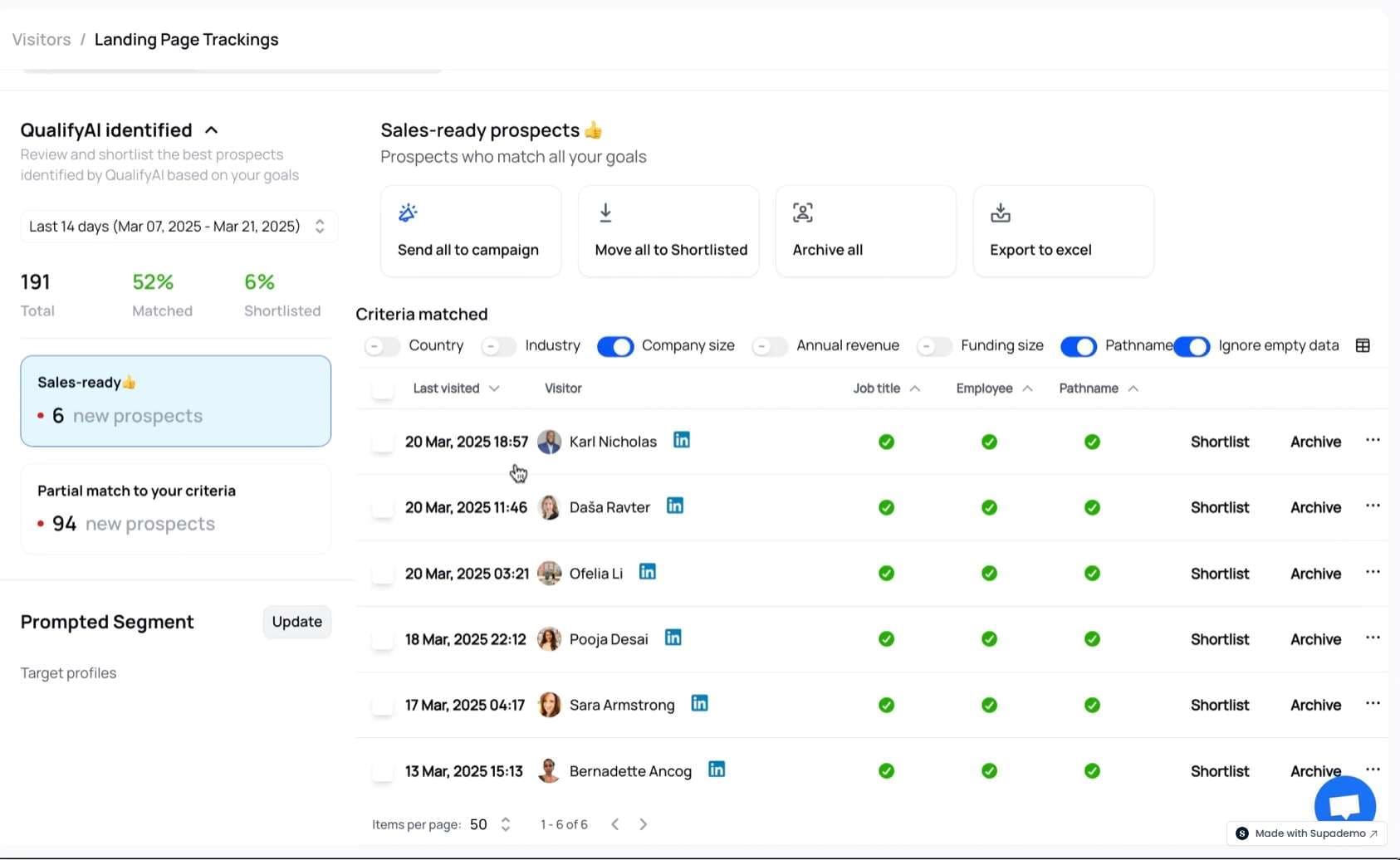This screenshot has height=860, width=1400.
Task: Change the items per page selector
Action: pos(489,824)
